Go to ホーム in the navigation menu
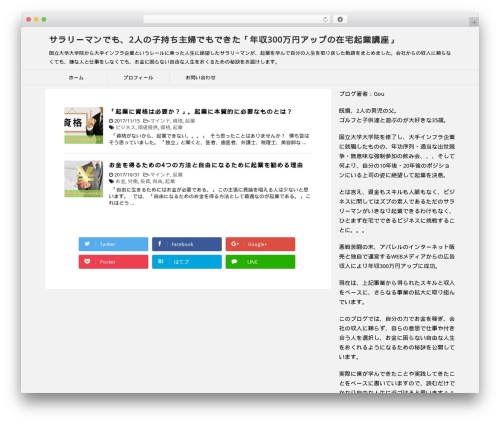Screen dimensions: 500x423 tap(76, 78)
